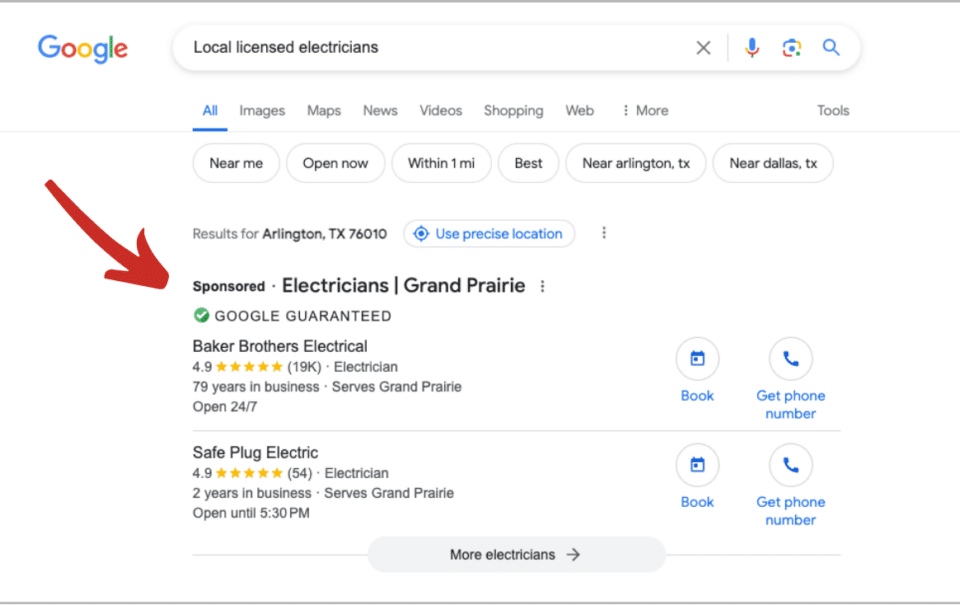Click Book calendar icon for Baker Brothers Electrical
Screen dimensions: 960x605
pos(697,359)
